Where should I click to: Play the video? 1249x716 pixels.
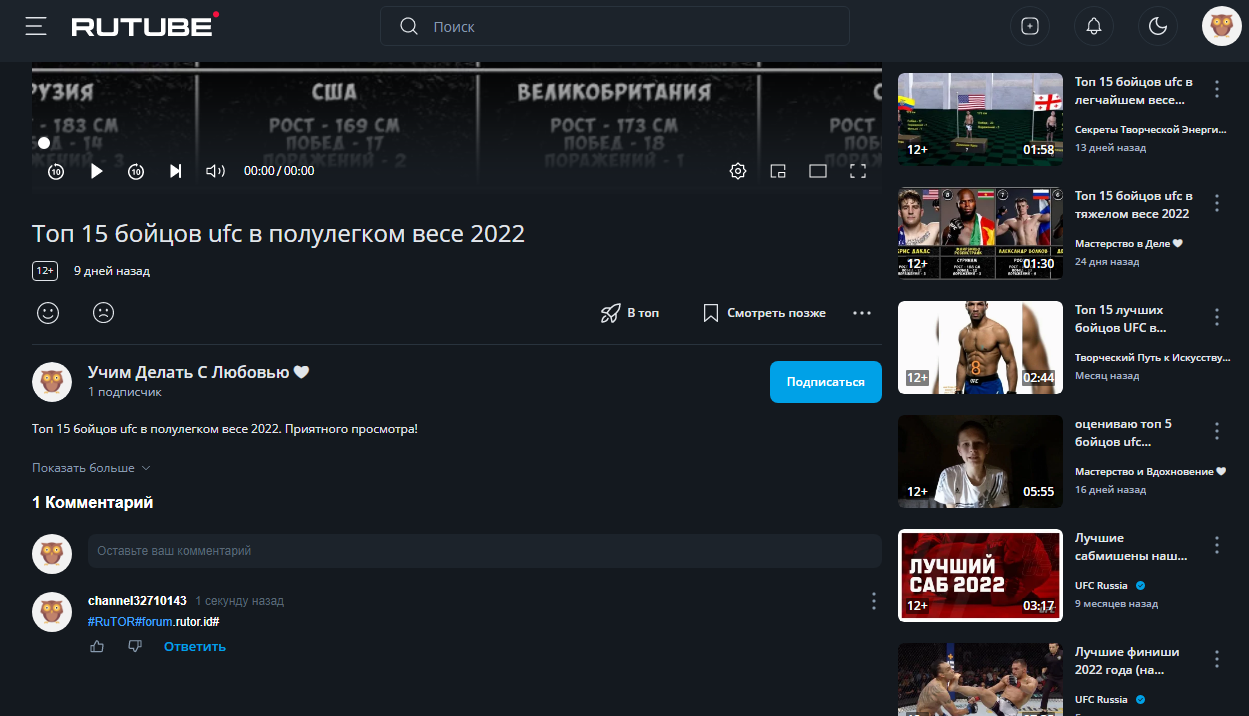pyautogui.click(x=97, y=171)
